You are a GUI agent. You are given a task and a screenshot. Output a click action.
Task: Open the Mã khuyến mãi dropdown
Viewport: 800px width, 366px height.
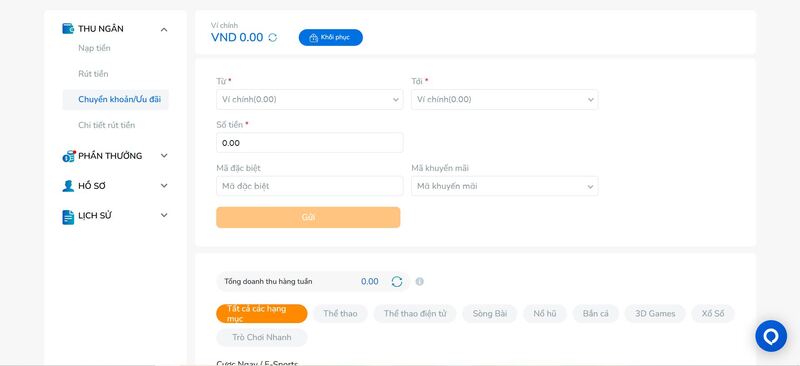click(x=505, y=186)
